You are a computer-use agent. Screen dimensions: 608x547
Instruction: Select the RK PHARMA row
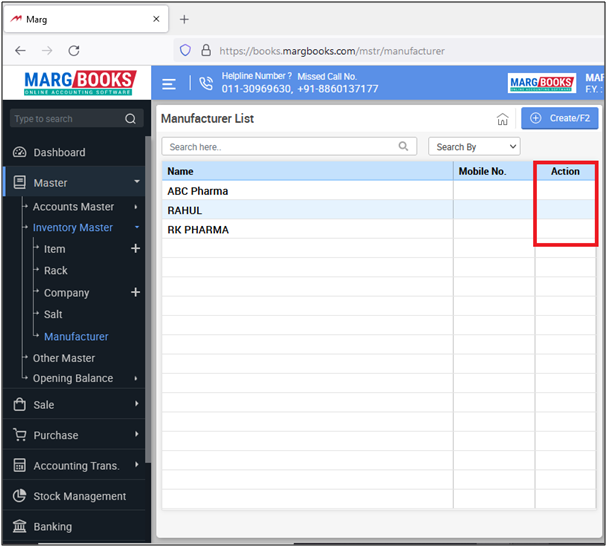pos(379,229)
